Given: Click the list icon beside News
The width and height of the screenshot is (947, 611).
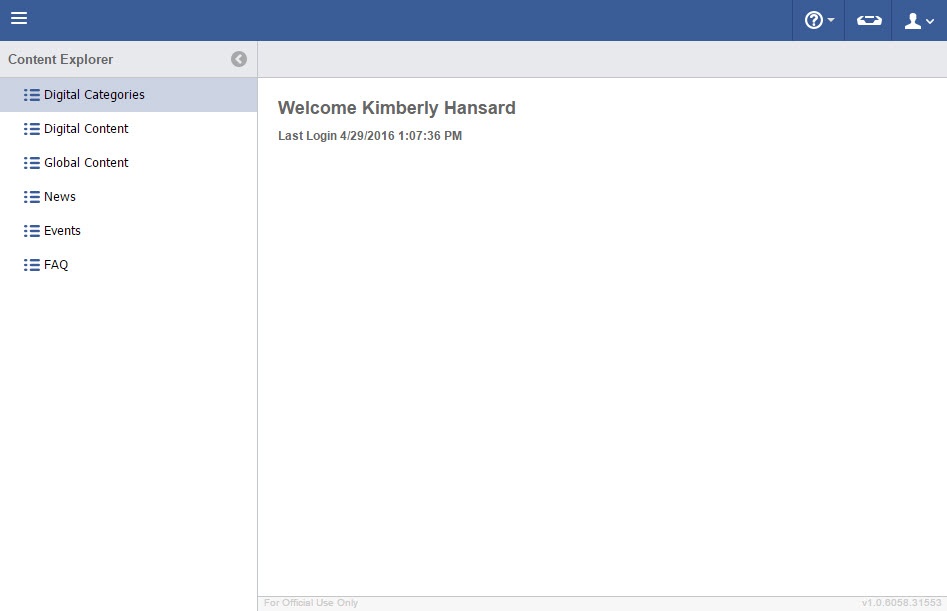Looking at the screenshot, I should pyautogui.click(x=32, y=197).
